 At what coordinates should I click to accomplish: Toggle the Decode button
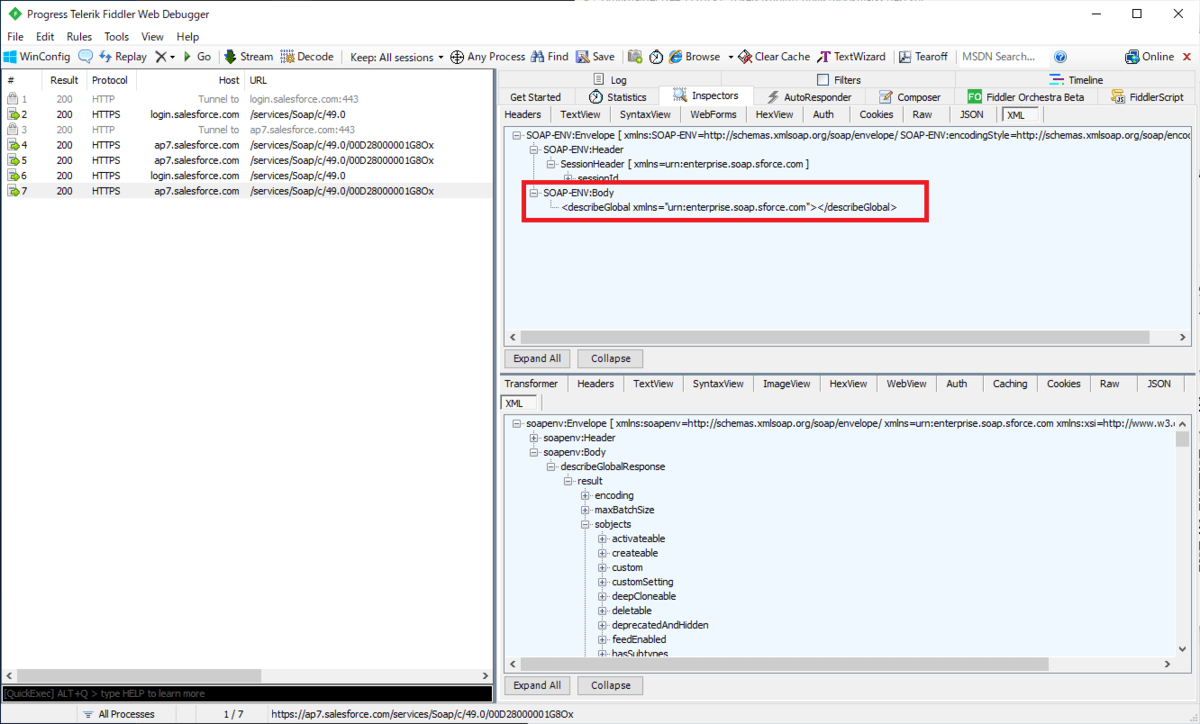click(x=307, y=57)
